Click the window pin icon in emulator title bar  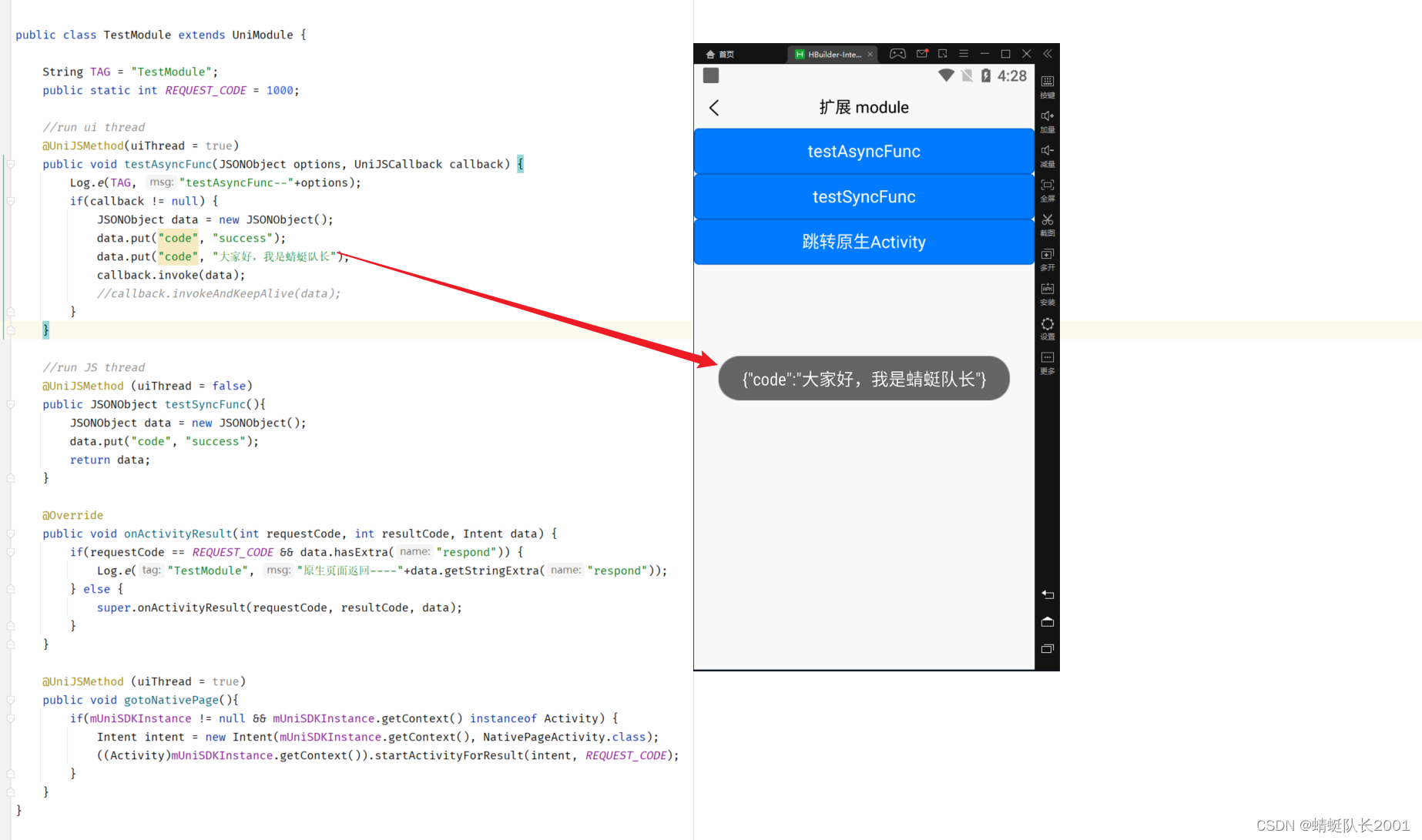pos(942,54)
